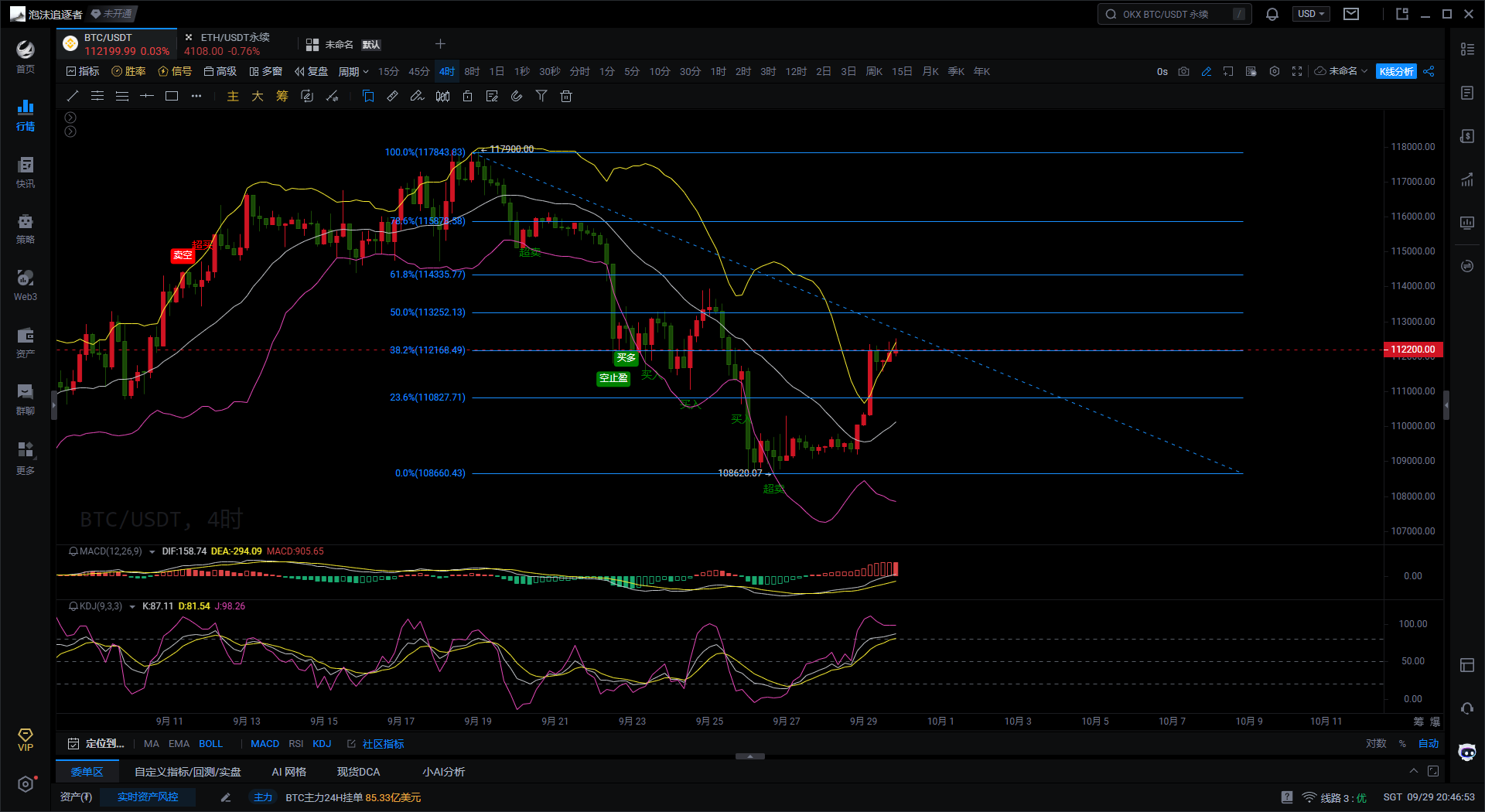Select the ruler measurement tool
Image resolution: width=1485 pixels, height=812 pixels.
393,96
